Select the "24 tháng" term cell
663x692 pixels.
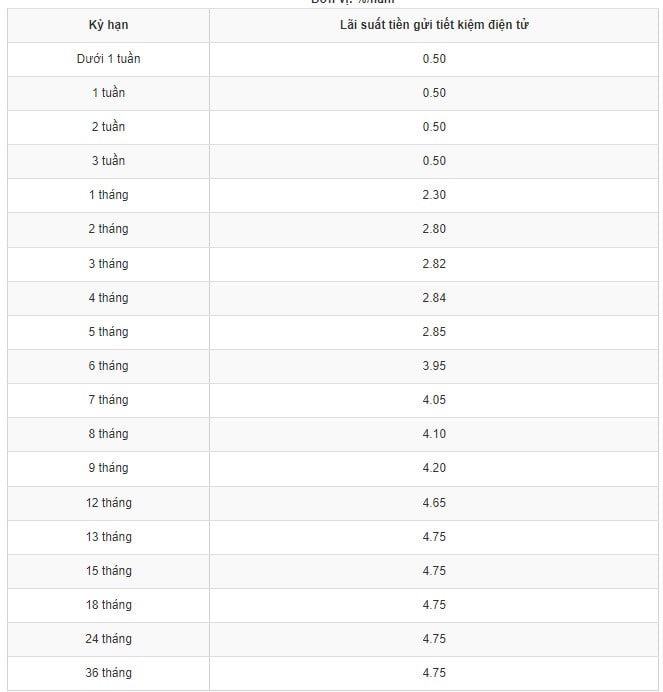pyautogui.click(x=108, y=639)
